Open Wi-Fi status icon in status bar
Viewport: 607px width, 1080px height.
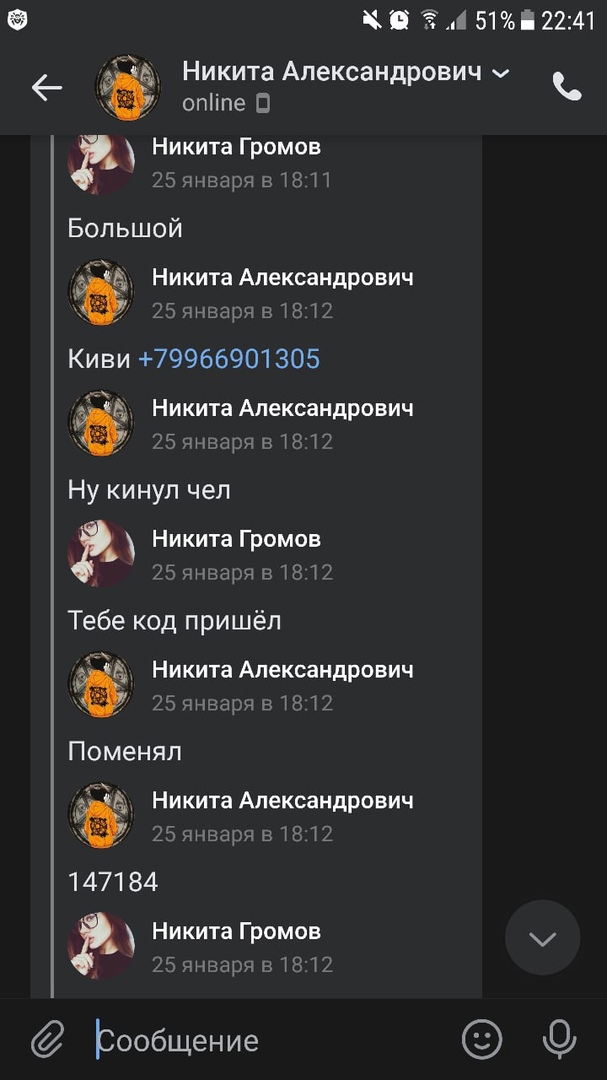coord(430,20)
